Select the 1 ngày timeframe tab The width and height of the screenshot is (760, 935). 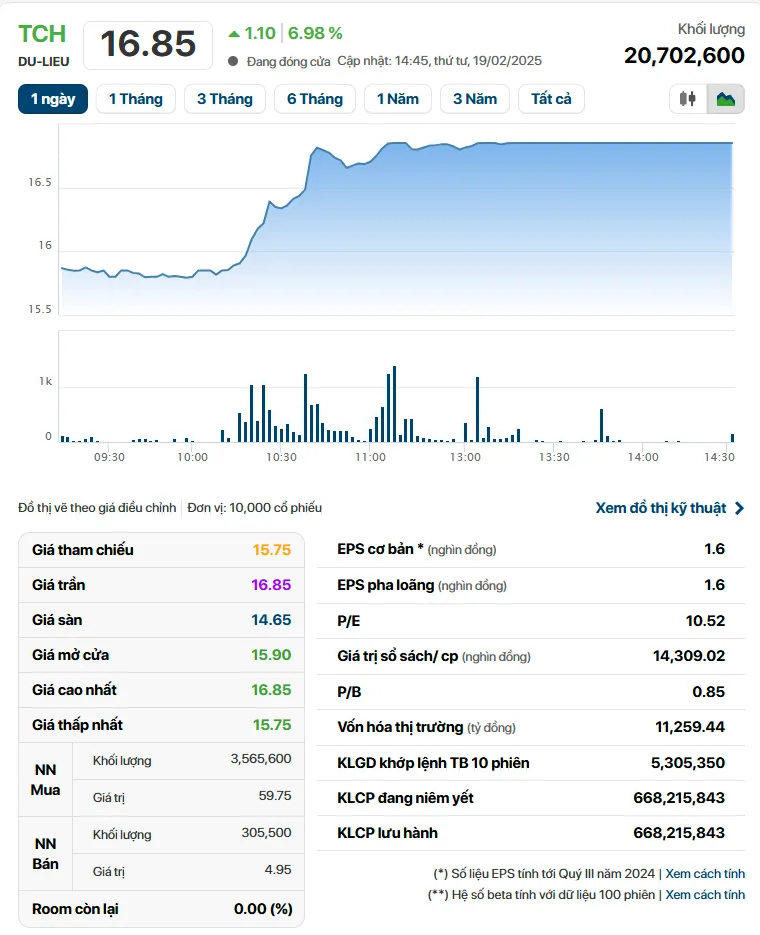pyautogui.click(x=53, y=99)
